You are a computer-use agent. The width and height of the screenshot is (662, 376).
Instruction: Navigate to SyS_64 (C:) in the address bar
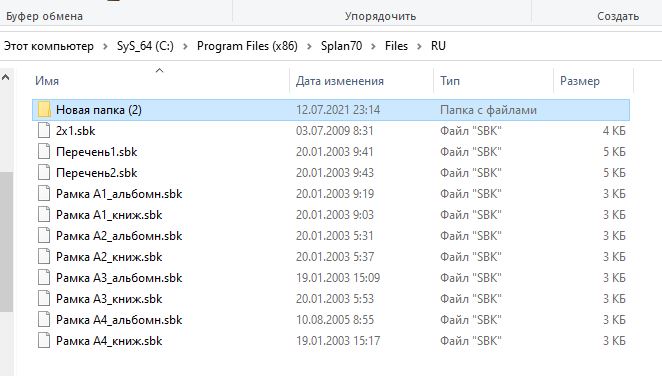coord(145,46)
